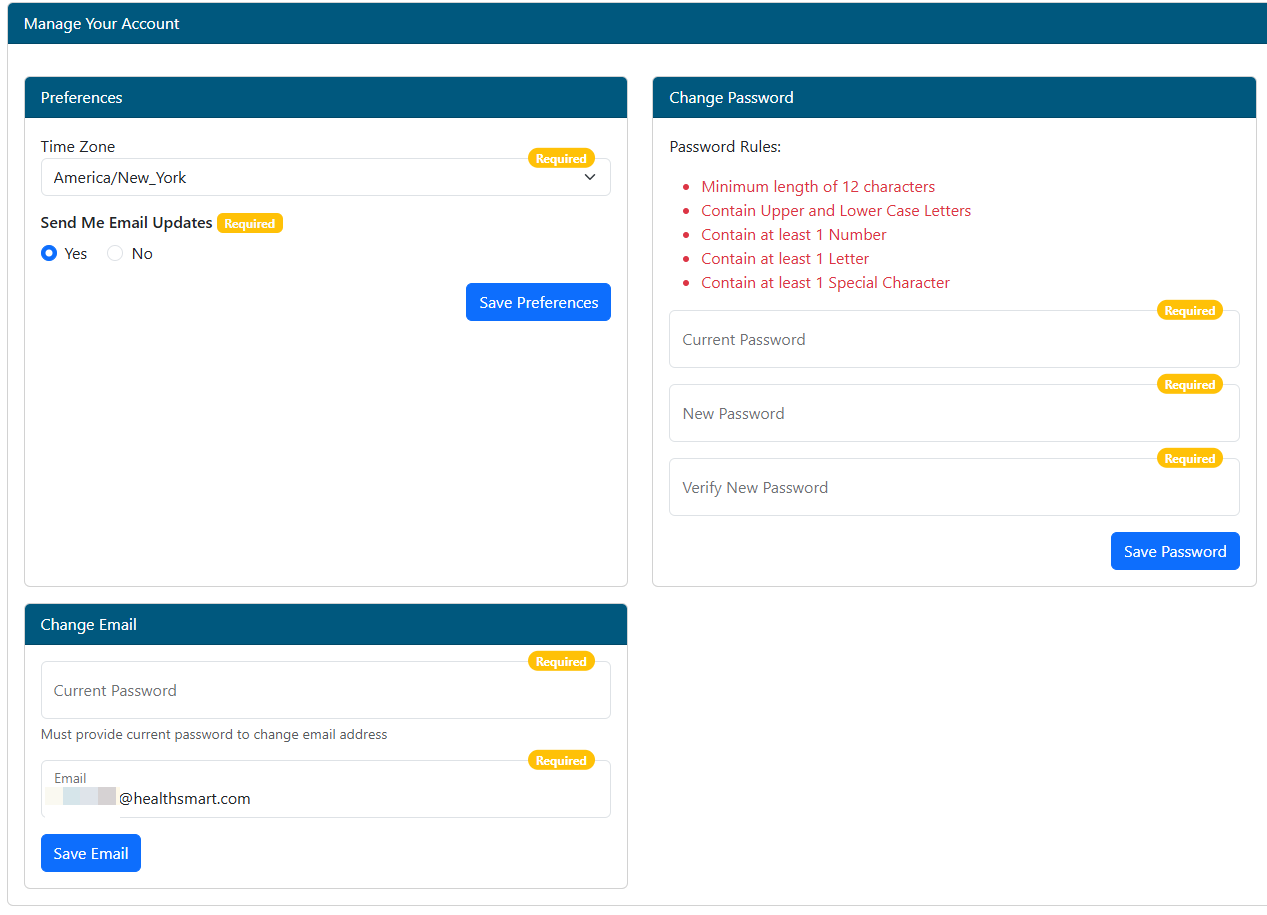The width and height of the screenshot is (1267, 915).
Task: Select No for email updates
Action: tap(115, 254)
